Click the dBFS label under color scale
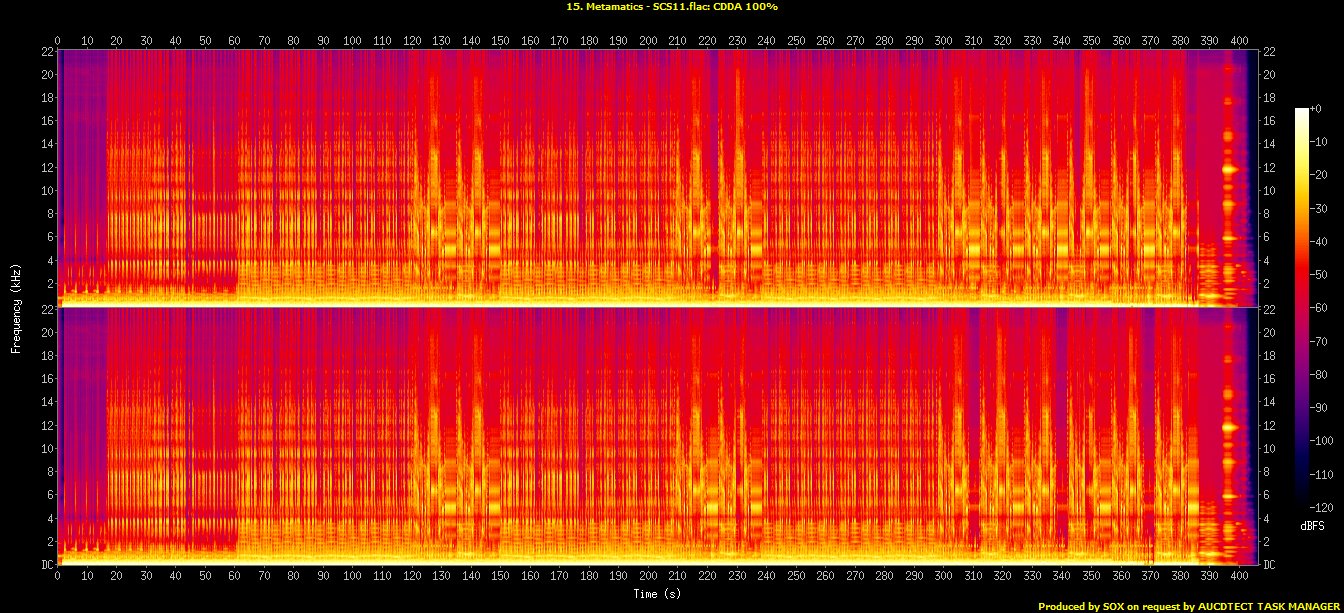This screenshot has width=1344, height=613. (x=1312, y=525)
